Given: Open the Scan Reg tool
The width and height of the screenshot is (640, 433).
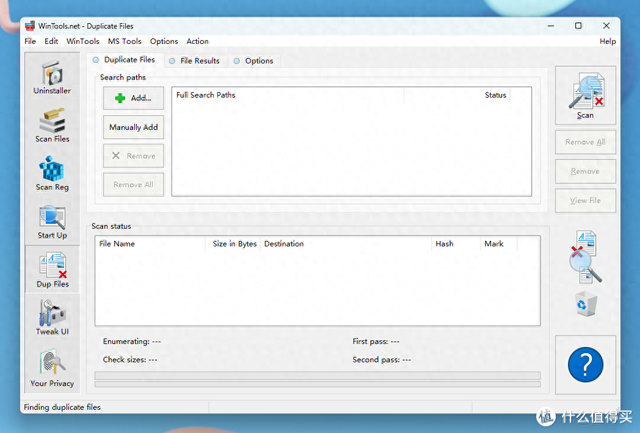Looking at the screenshot, I should click(52, 175).
